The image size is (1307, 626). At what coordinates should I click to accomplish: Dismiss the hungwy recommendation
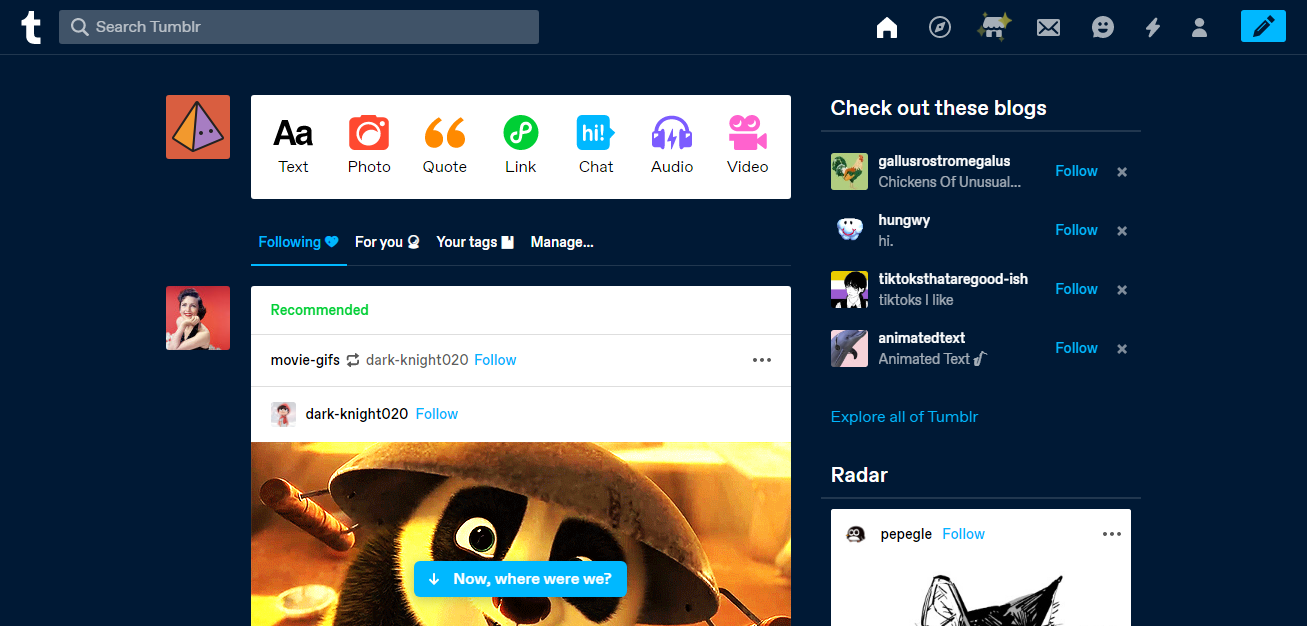tap(1122, 231)
